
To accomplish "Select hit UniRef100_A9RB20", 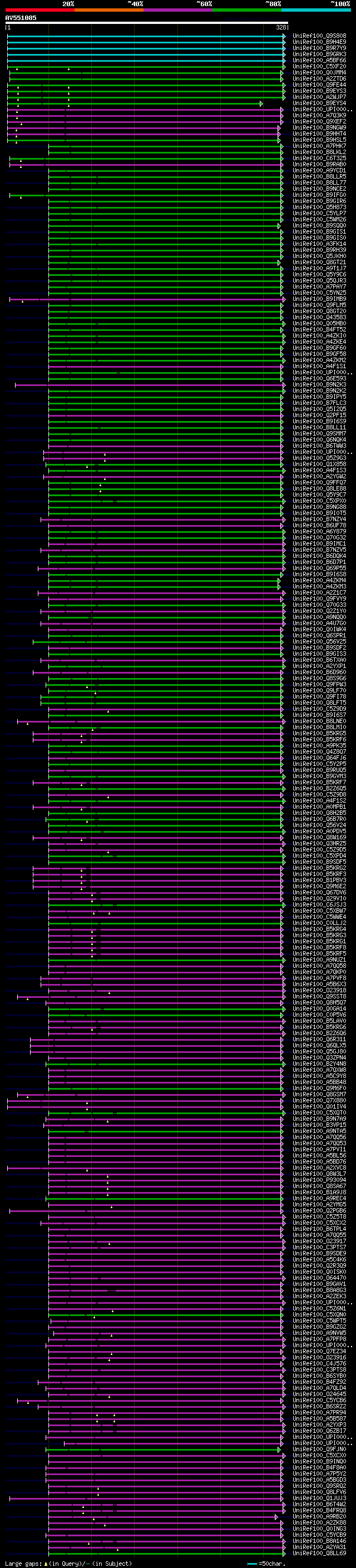I will [x=319, y=1517].
